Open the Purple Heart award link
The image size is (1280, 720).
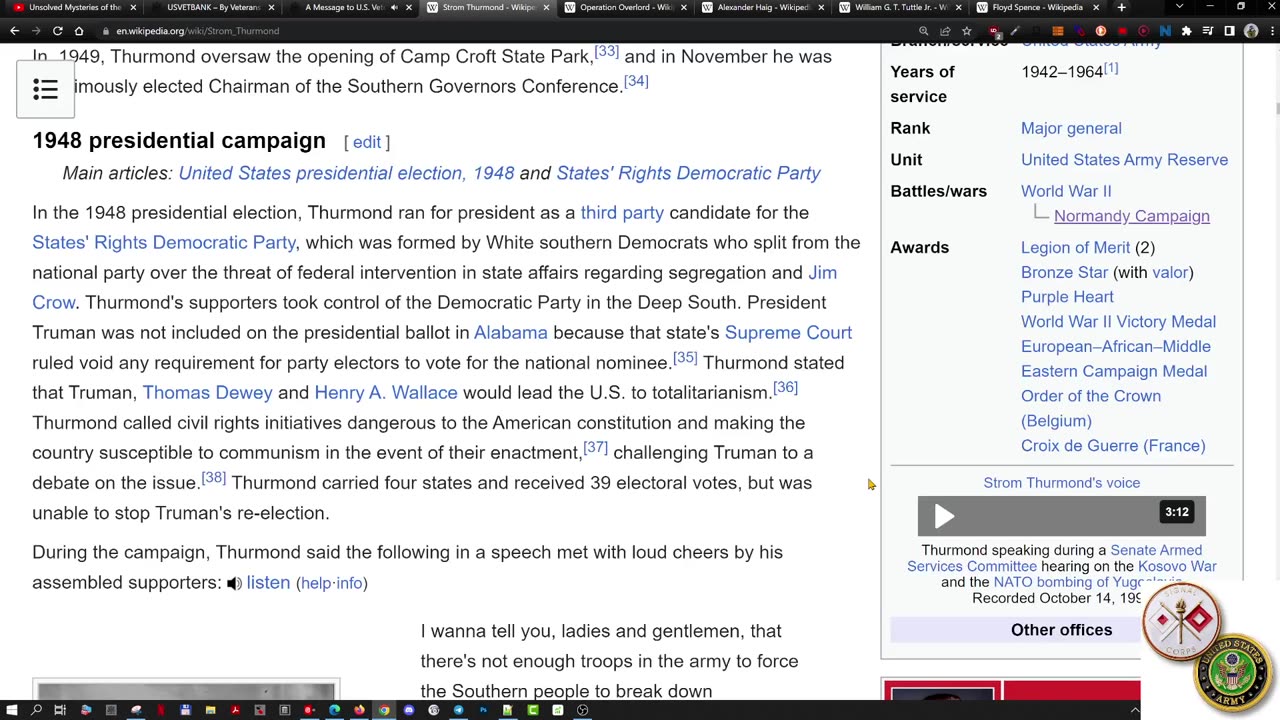(1067, 297)
